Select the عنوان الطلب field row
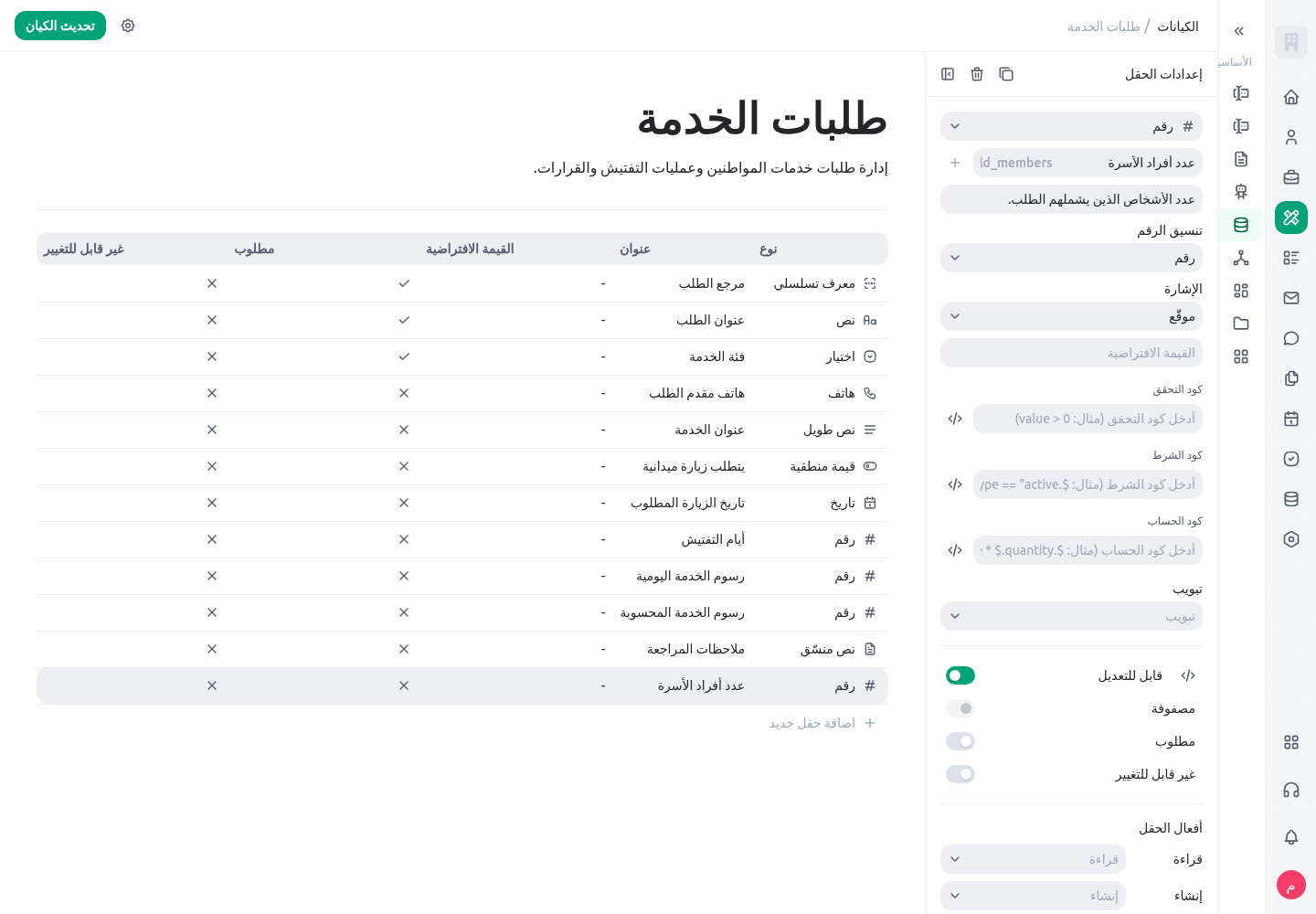1316x914 pixels. [462, 320]
